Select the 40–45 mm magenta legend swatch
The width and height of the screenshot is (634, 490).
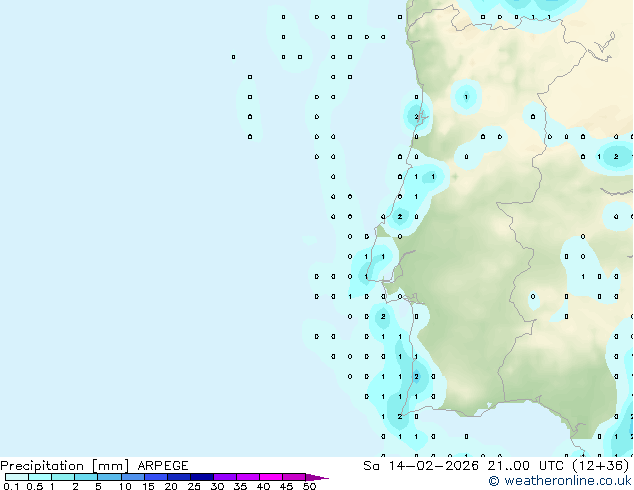pyautogui.click(x=271, y=477)
